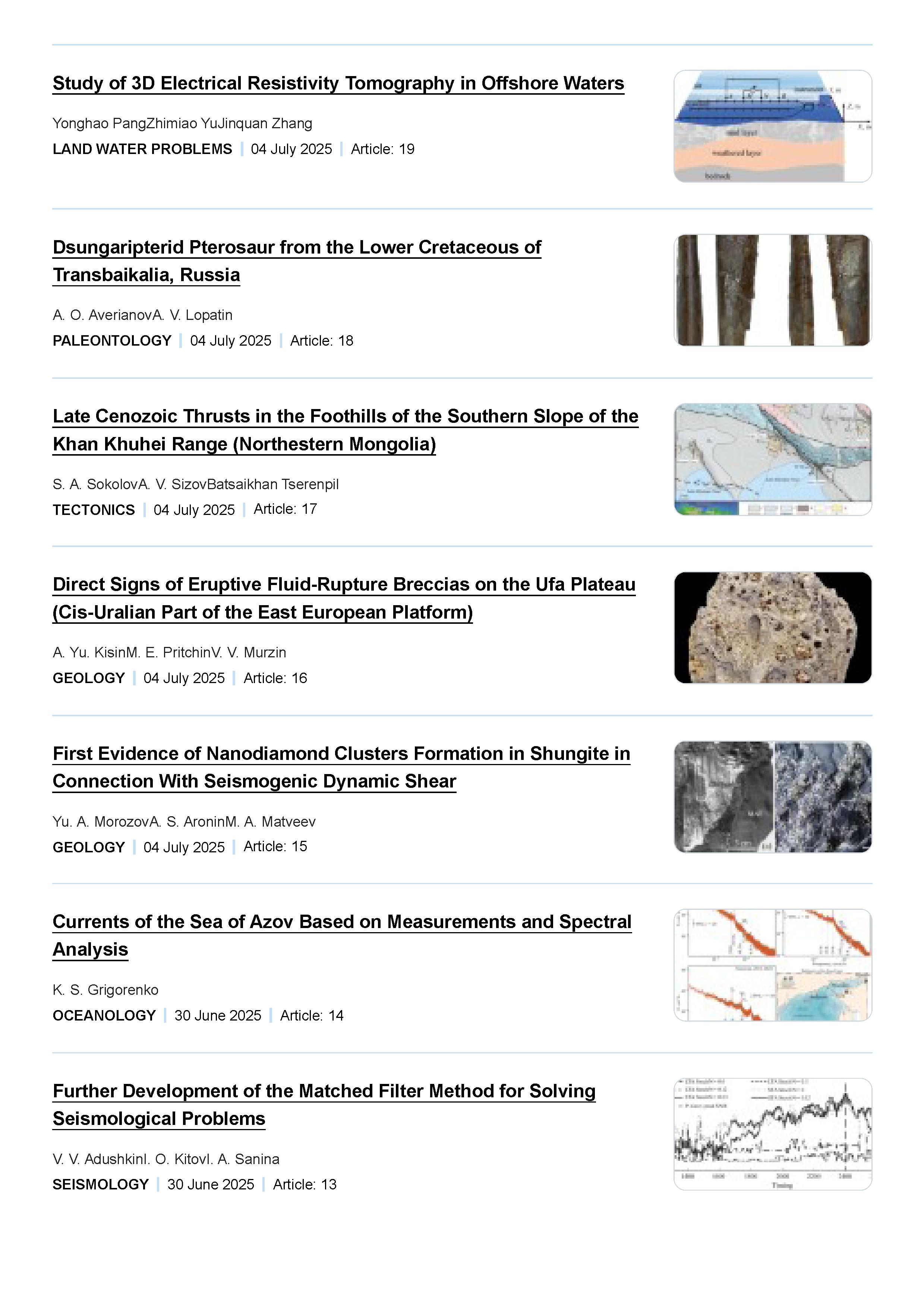Open the Eruptive Fluid-Rupture Breccias article
Image resolution: width=924 pixels, height=1308 pixels.
click(x=344, y=598)
